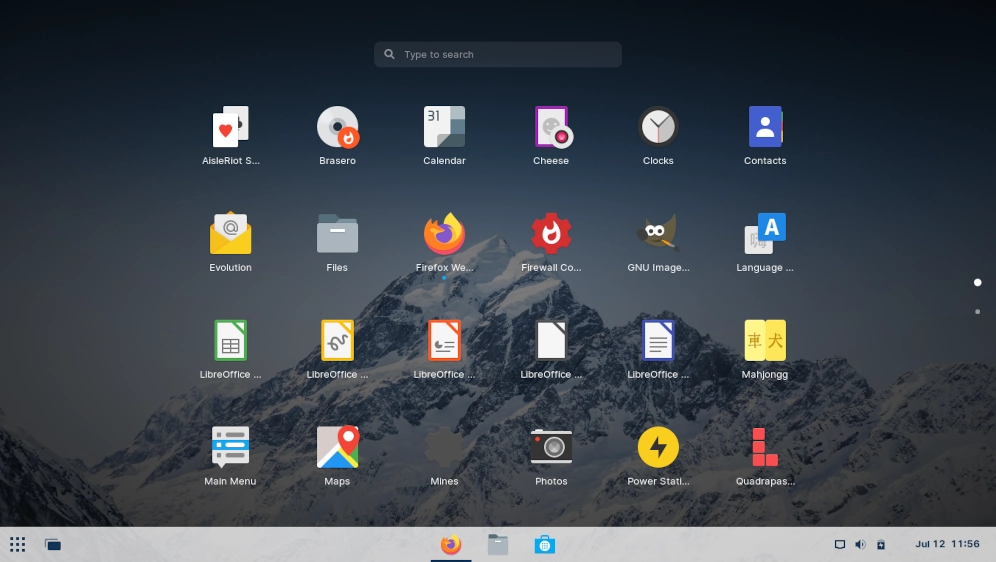Open the Jul 12 11:56 clock
Image resolution: width=996 pixels, height=562 pixels.
point(947,544)
